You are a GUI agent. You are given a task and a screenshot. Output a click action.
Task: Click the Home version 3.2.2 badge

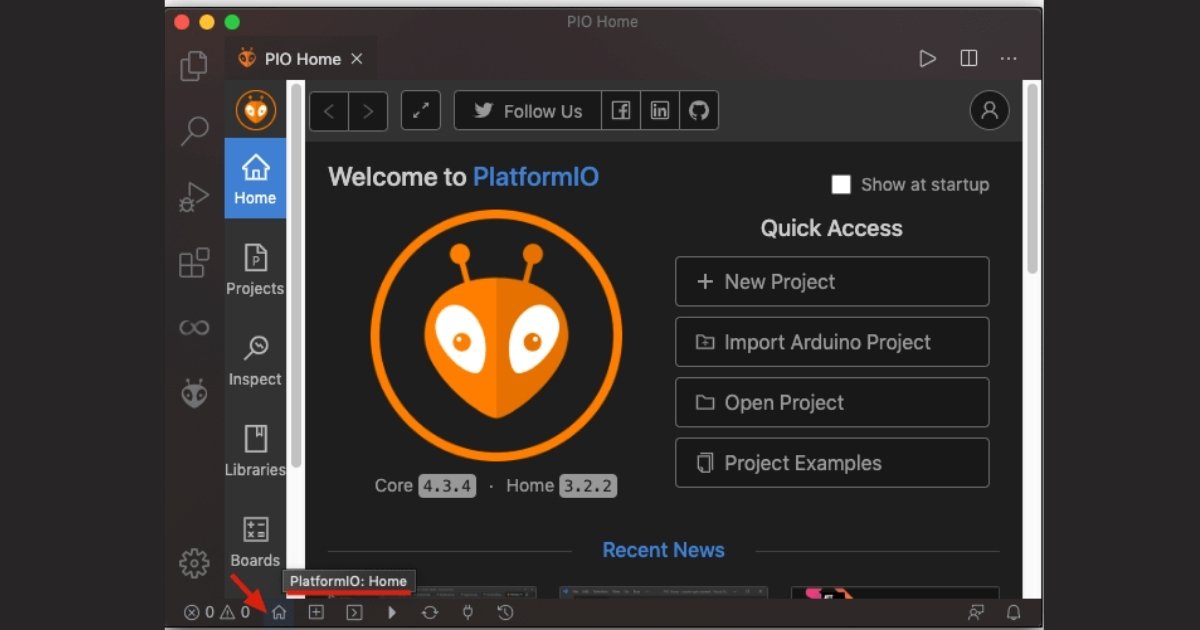(x=588, y=486)
